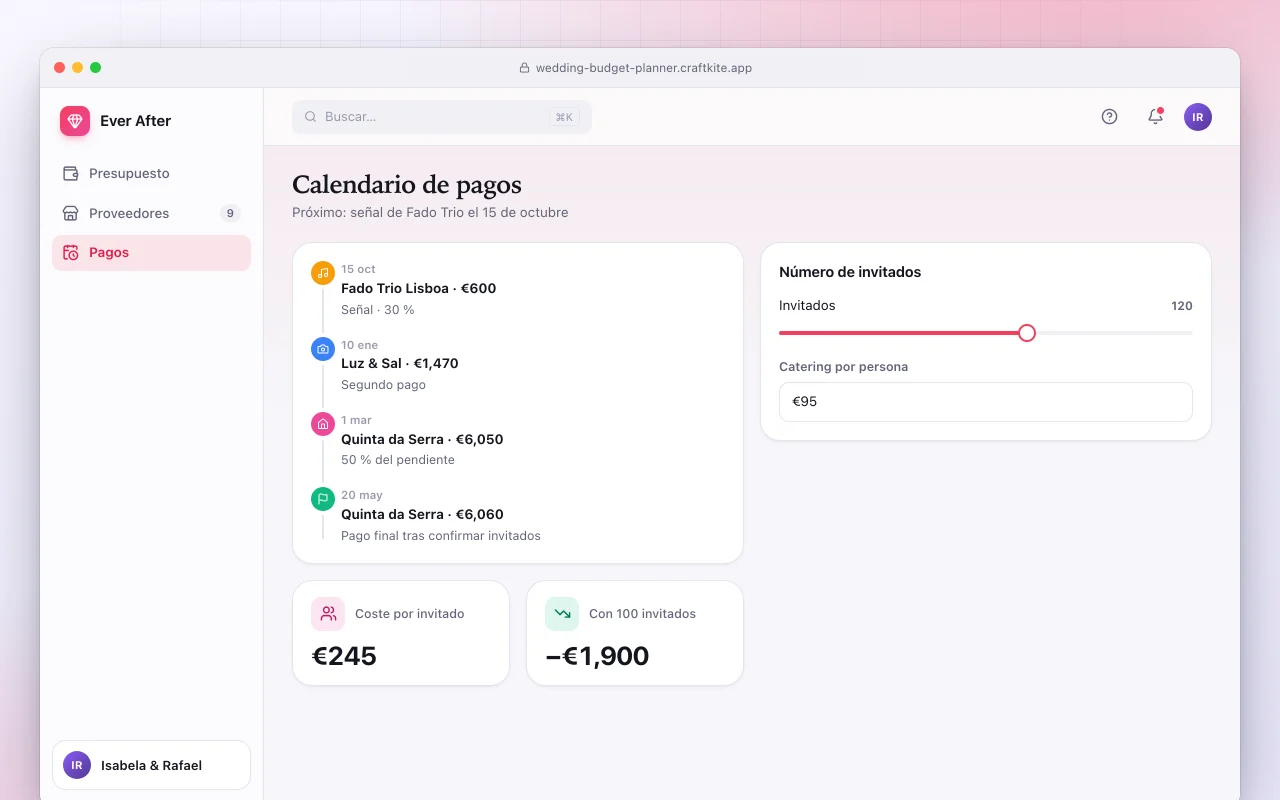Screen dimensions: 1280x800
Task: Click the −€1,900 savings value
Action: pos(597,656)
